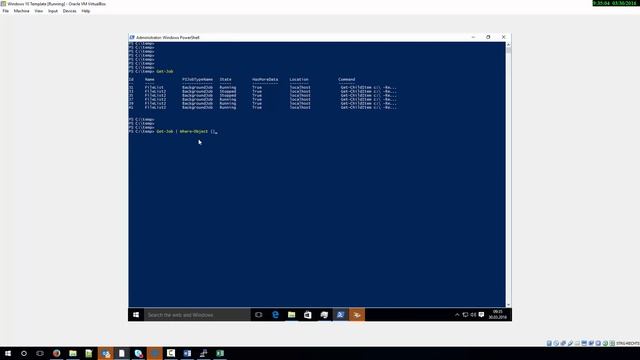This screenshot has height=360, width=640.
Task: Expand the guest system tray hidden icons
Action: [x=457, y=315]
